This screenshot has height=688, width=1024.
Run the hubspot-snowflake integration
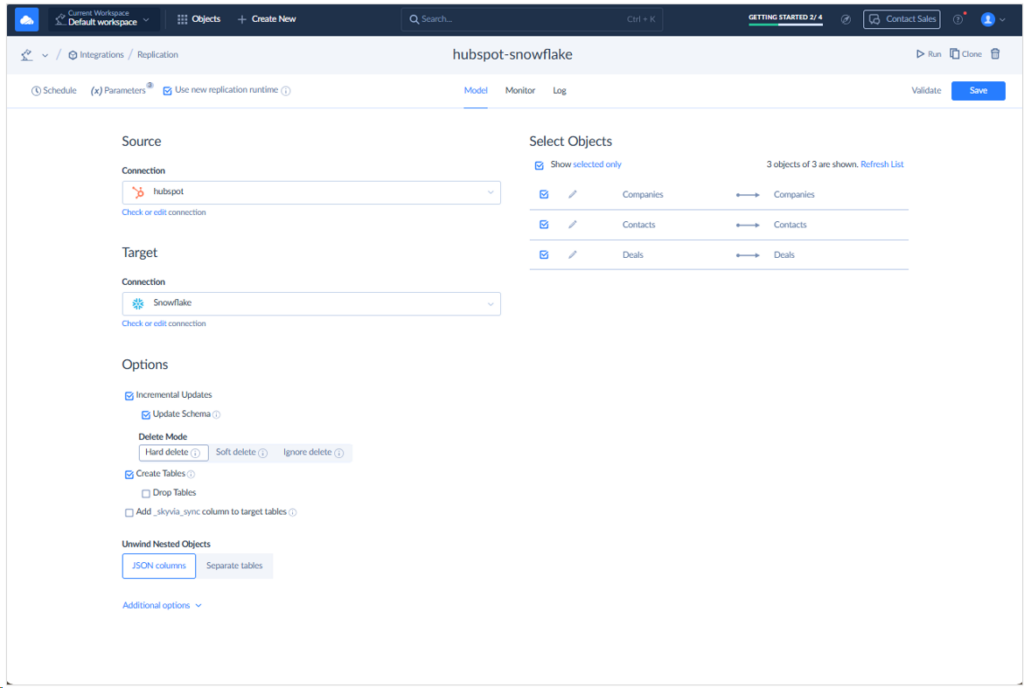pos(928,54)
